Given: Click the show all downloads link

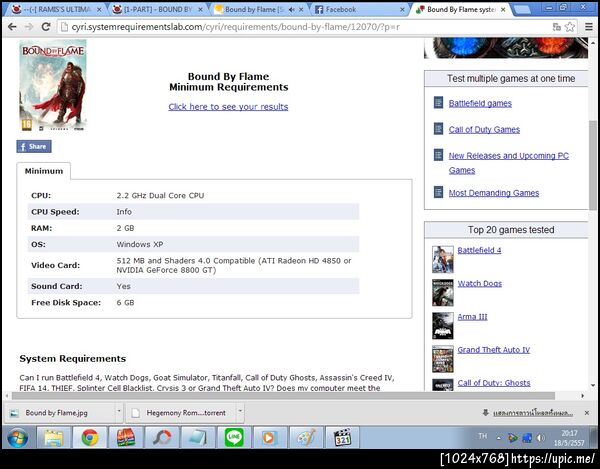Looking at the screenshot, I should coord(533,413).
